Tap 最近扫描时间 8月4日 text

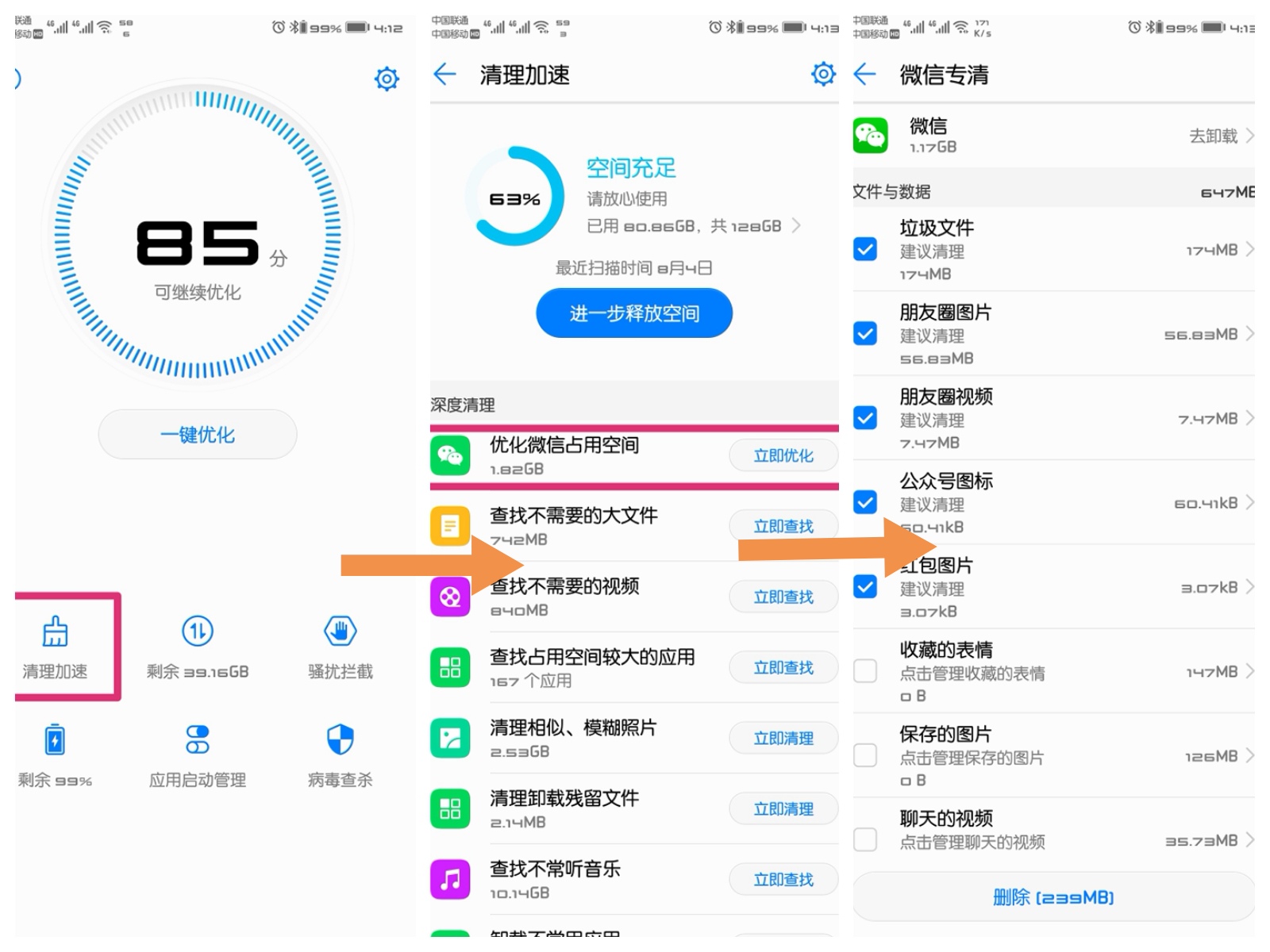[x=633, y=268]
